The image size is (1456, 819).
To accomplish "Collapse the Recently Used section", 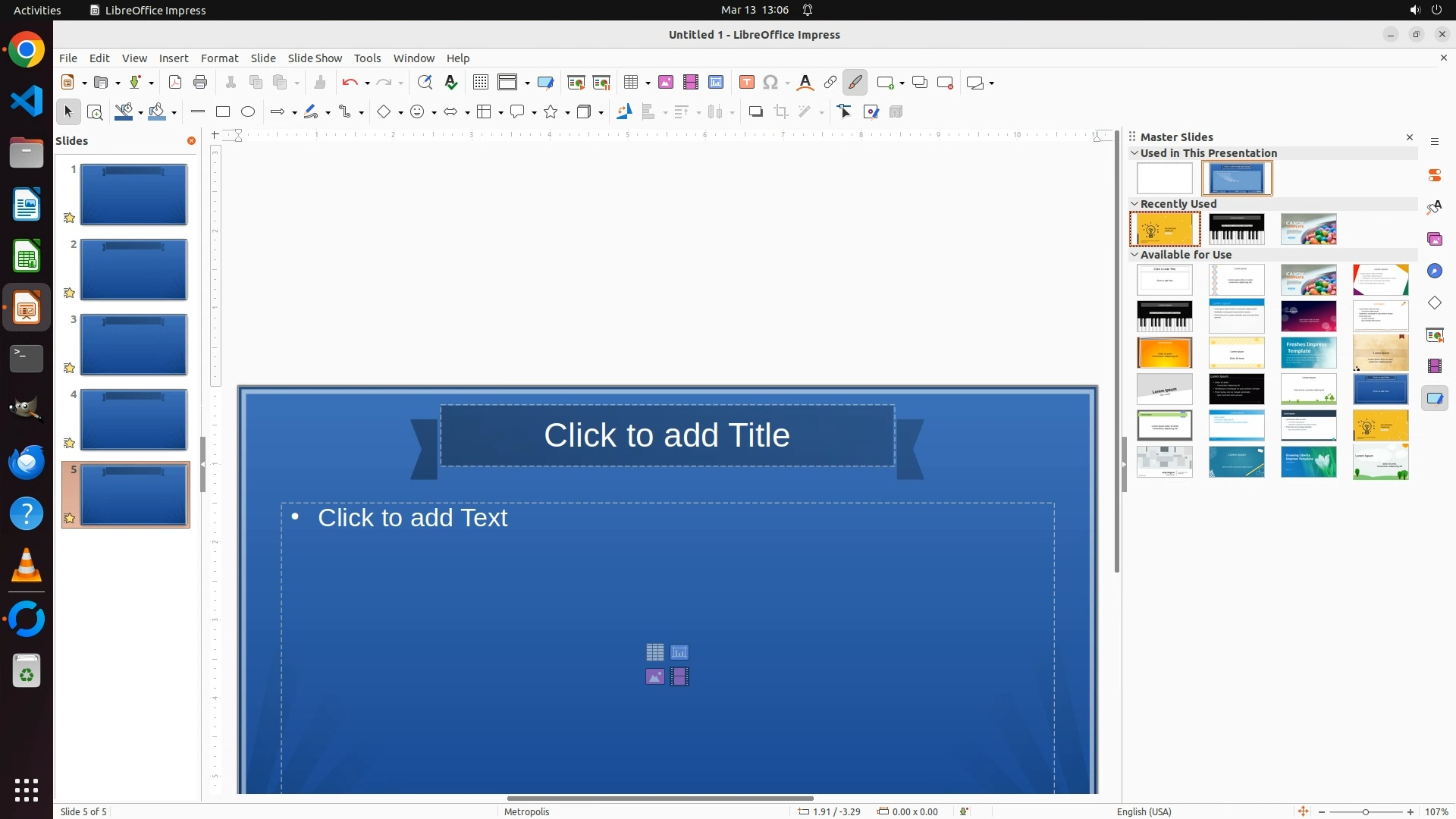I will pyautogui.click(x=1134, y=204).
